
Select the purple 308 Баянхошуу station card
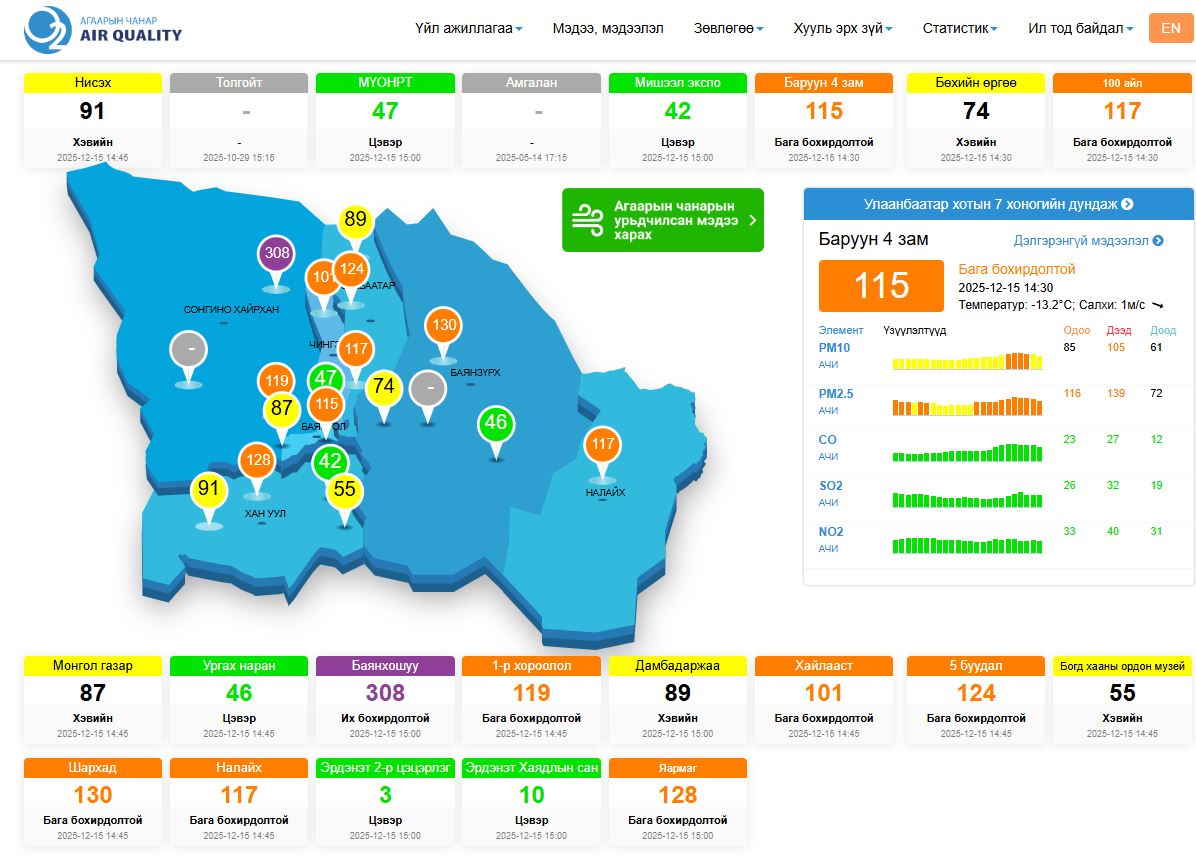pos(385,701)
